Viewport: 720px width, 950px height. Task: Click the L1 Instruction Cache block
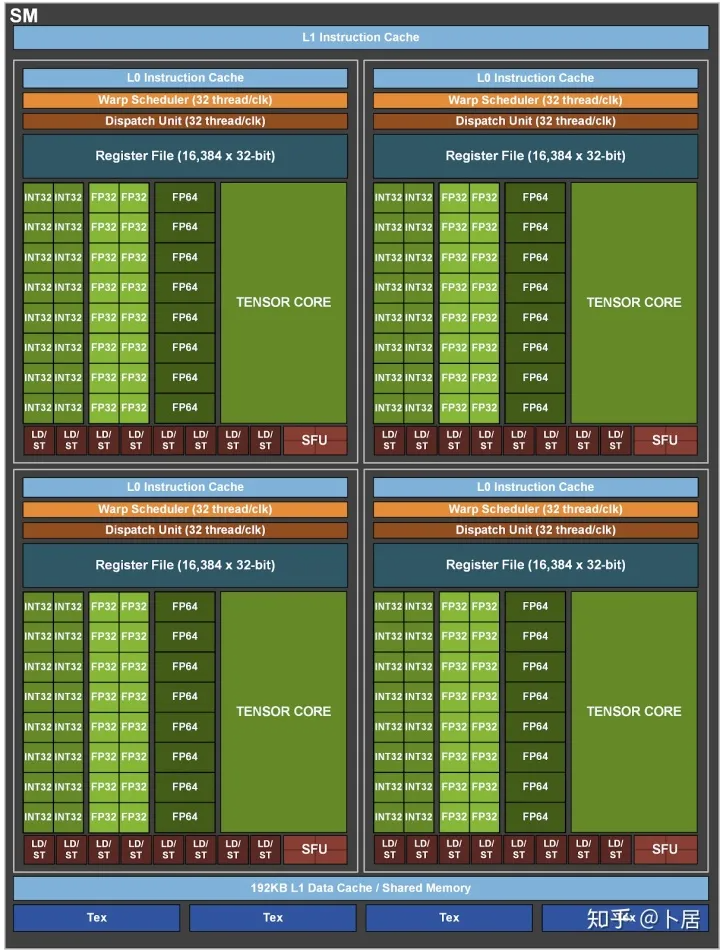pos(361,38)
